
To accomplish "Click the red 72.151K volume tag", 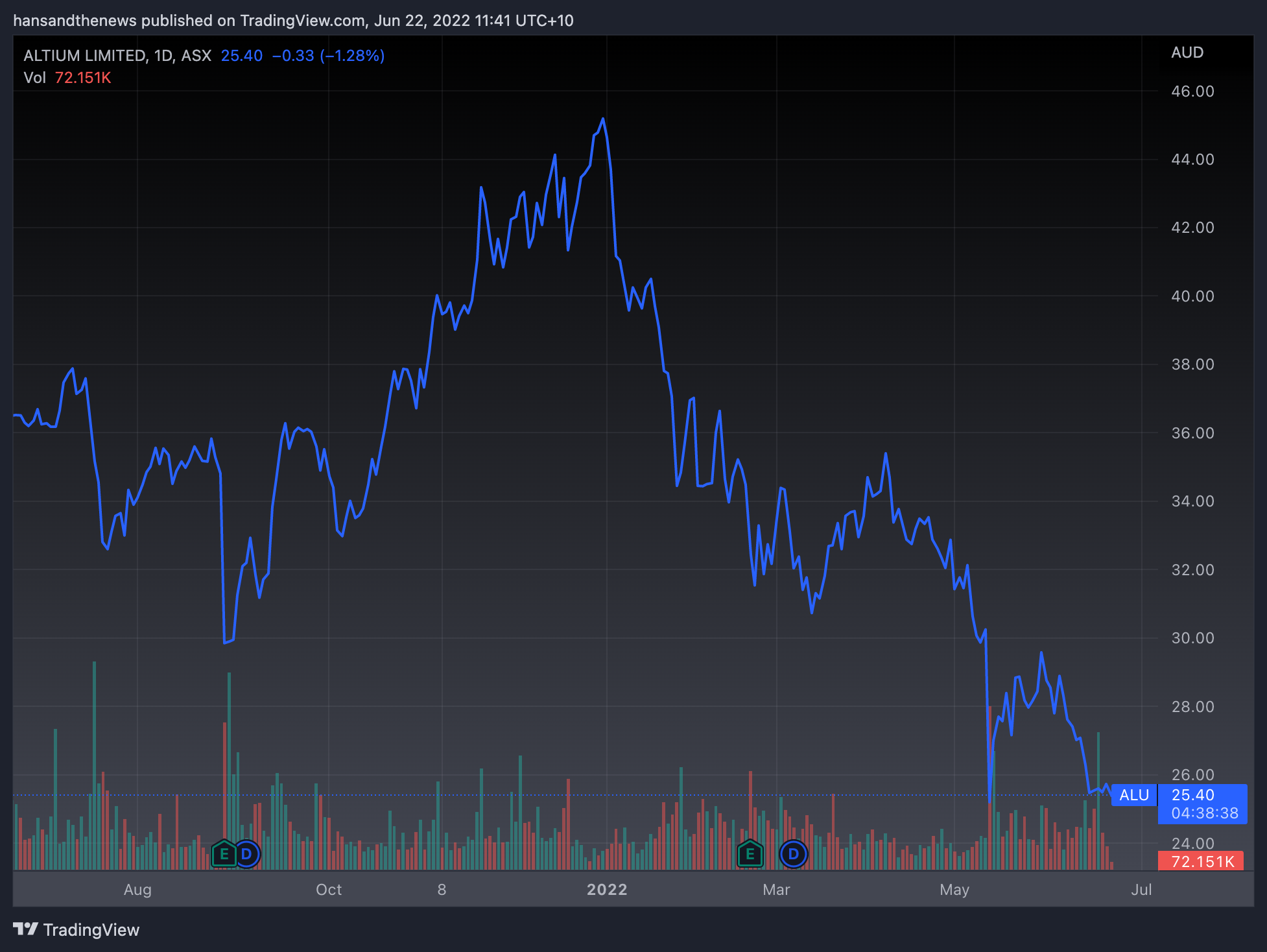I will pyautogui.click(x=1202, y=862).
